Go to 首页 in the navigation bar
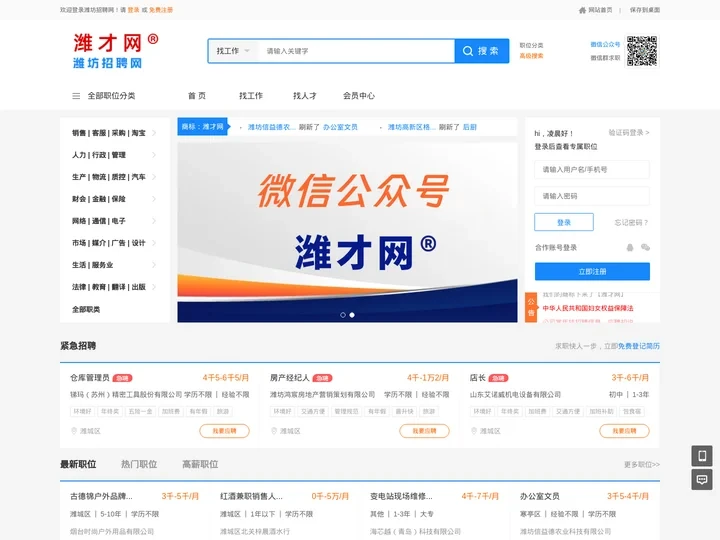 pos(197,96)
